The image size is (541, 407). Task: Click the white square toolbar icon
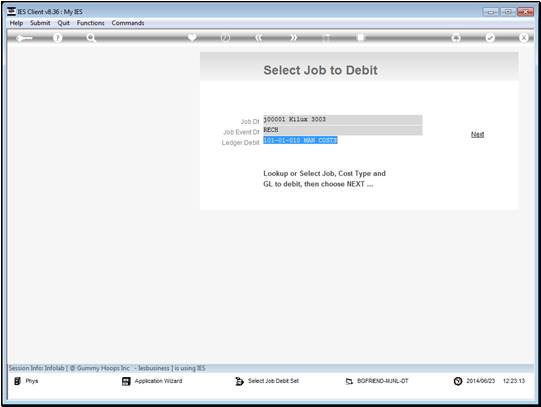tap(361, 37)
